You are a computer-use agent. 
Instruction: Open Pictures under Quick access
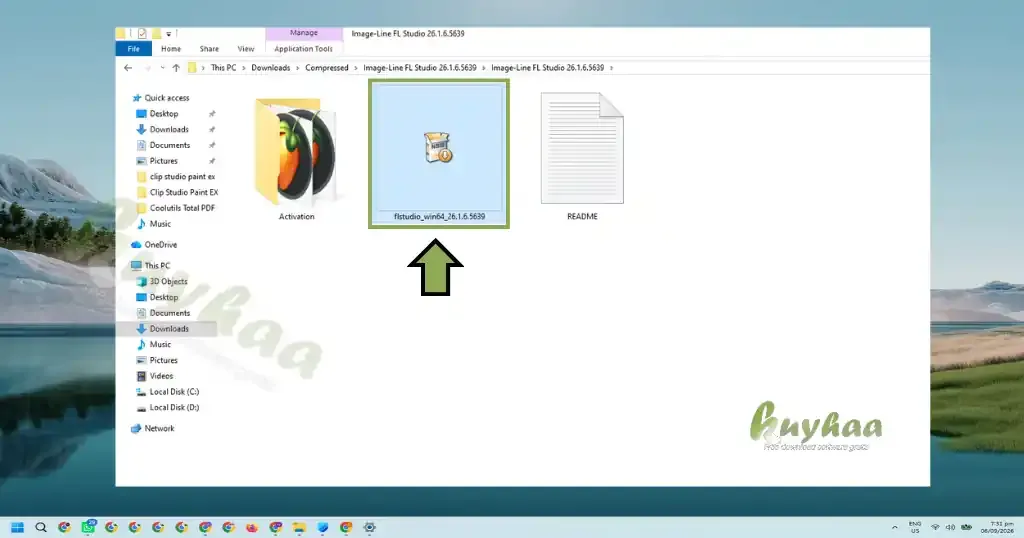[x=163, y=161]
